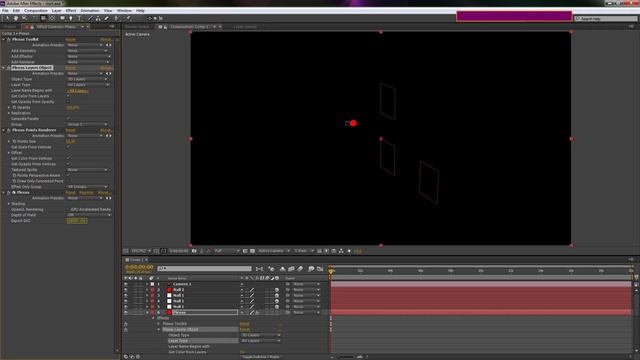Expand the Shading property group
The height and width of the screenshot is (360, 640).
click(x=9, y=204)
